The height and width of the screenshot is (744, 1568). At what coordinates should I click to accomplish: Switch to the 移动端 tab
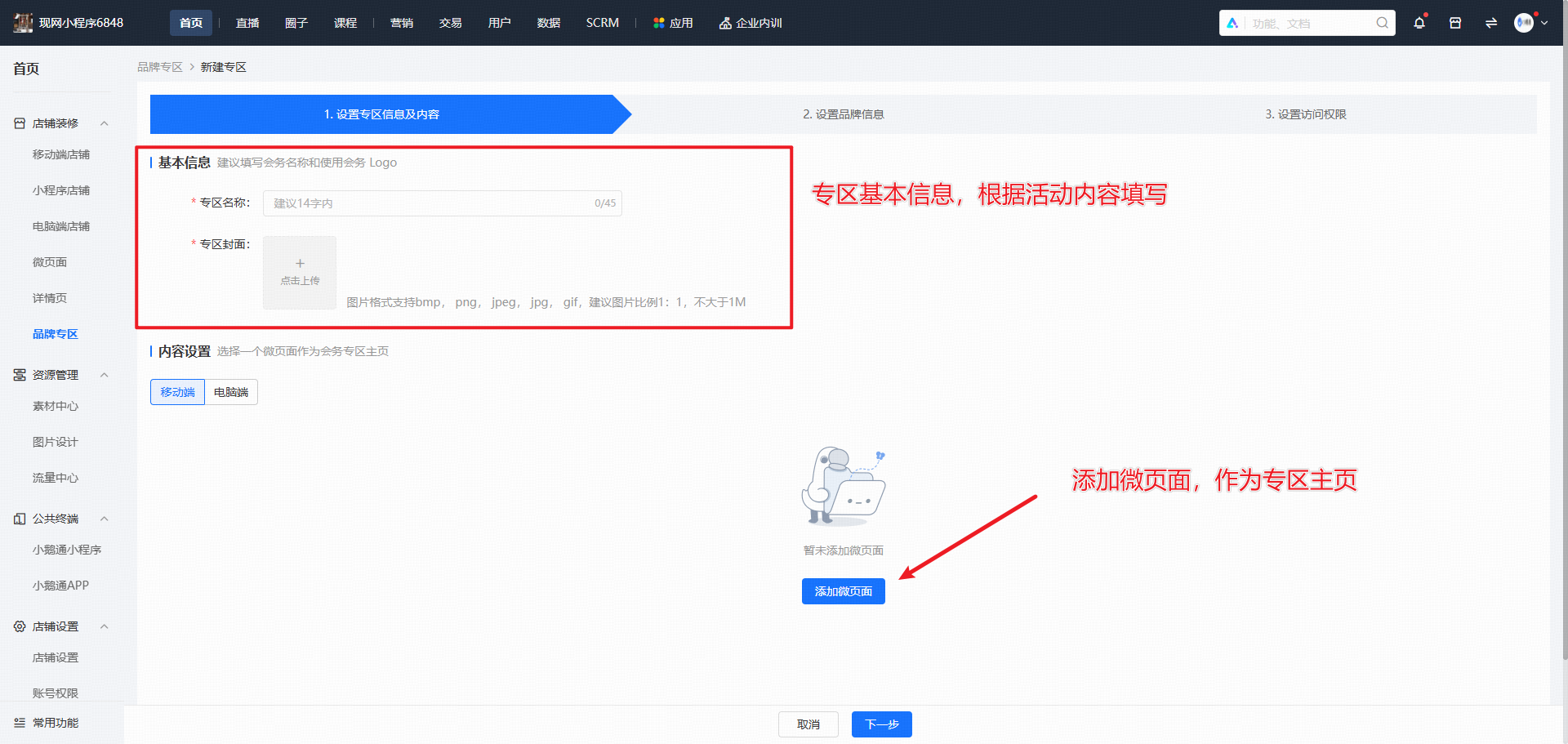(177, 392)
